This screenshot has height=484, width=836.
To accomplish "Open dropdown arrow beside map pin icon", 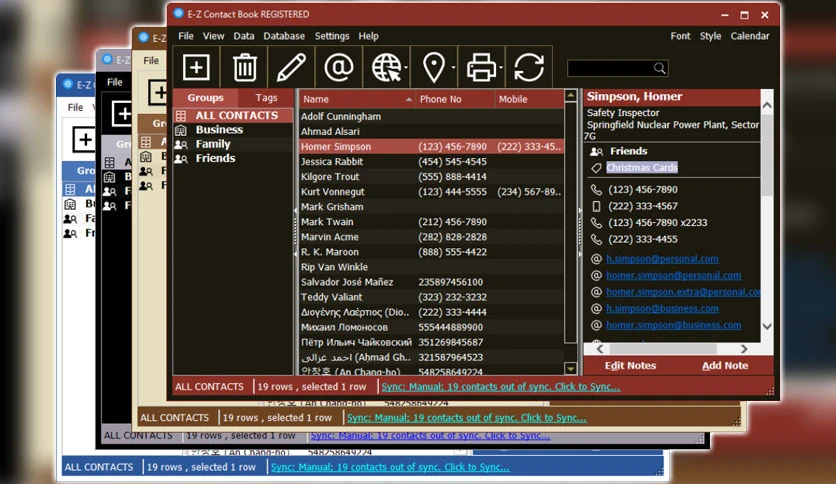I will tap(453, 68).
